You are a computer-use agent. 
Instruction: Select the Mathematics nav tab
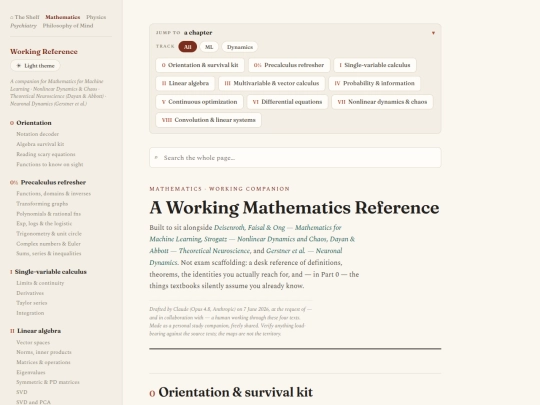tap(63, 17)
